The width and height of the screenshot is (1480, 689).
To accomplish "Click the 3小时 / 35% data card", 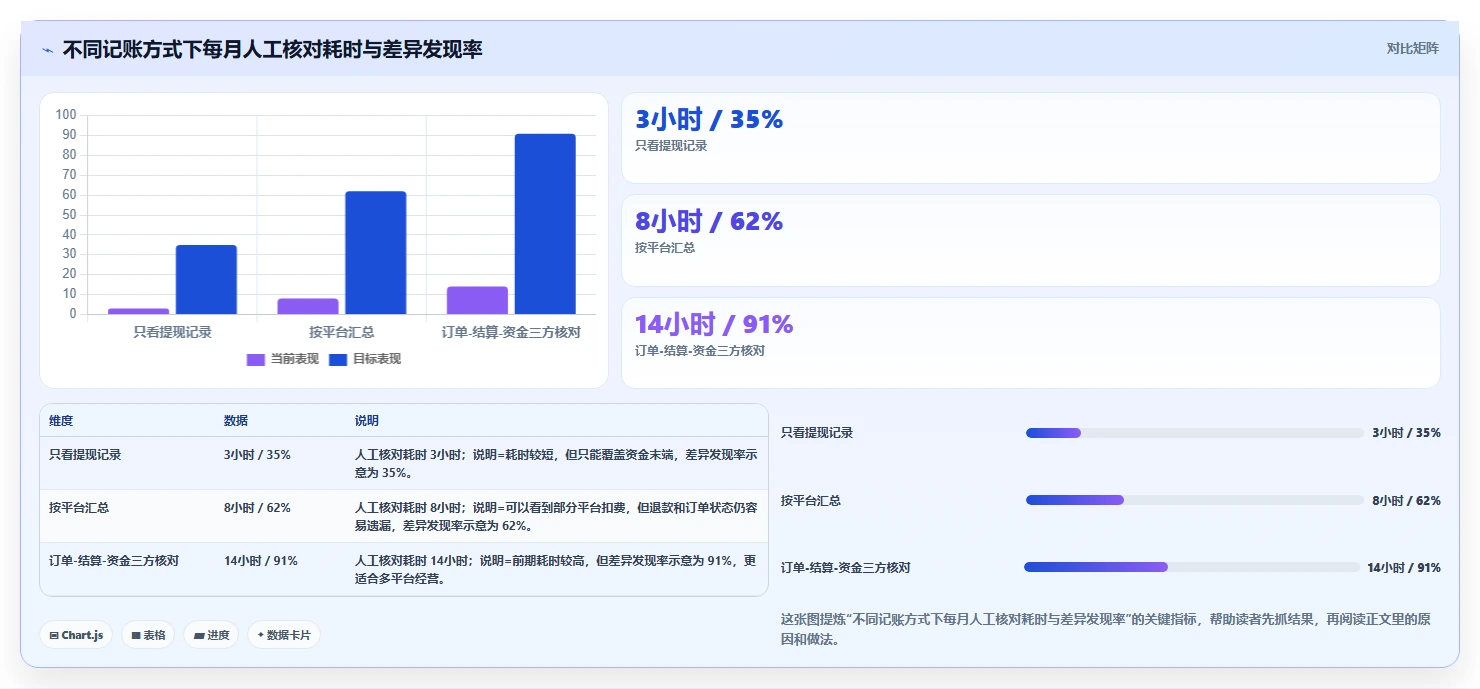I will [x=1031, y=138].
